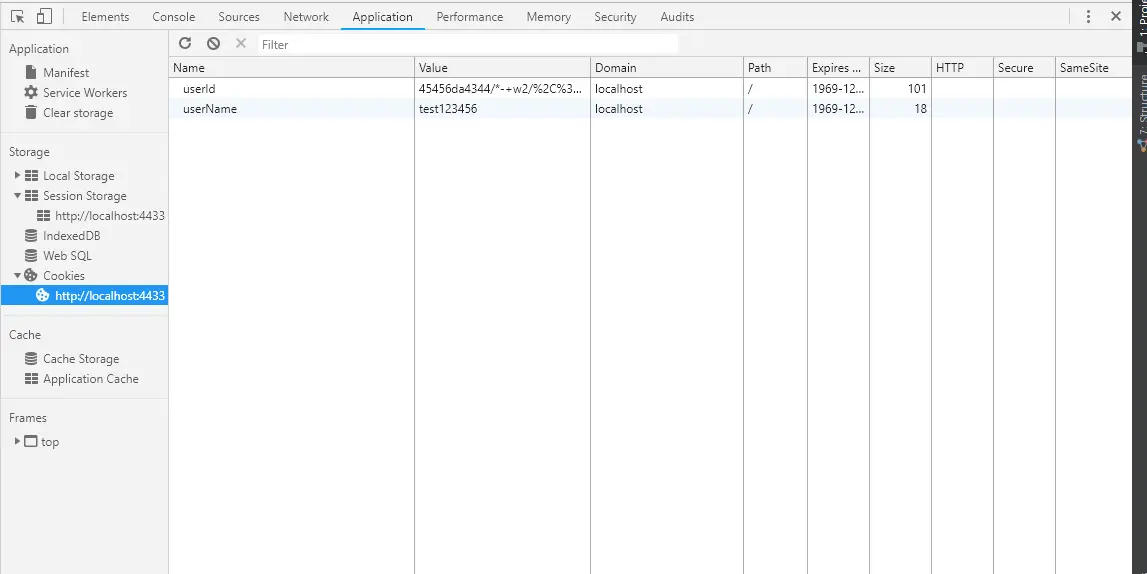Sort cookies by the Size column

(900, 67)
